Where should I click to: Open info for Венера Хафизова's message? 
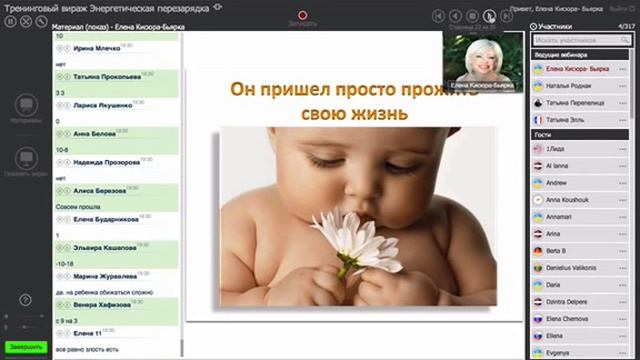pyautogui.click(x=67, y=305)
